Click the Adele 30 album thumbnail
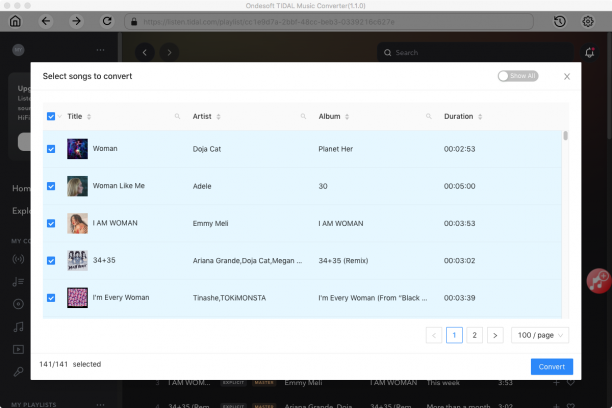Image resolution: width=612 pixels, height=408 pixels. [x=77, y=186]
